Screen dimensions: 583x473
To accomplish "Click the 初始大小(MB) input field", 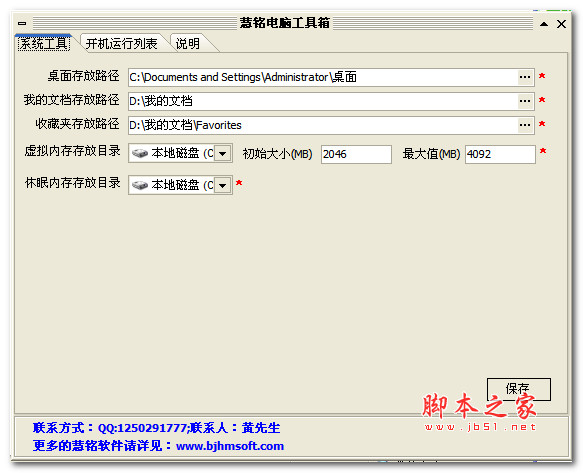I will tap(356, 154).
